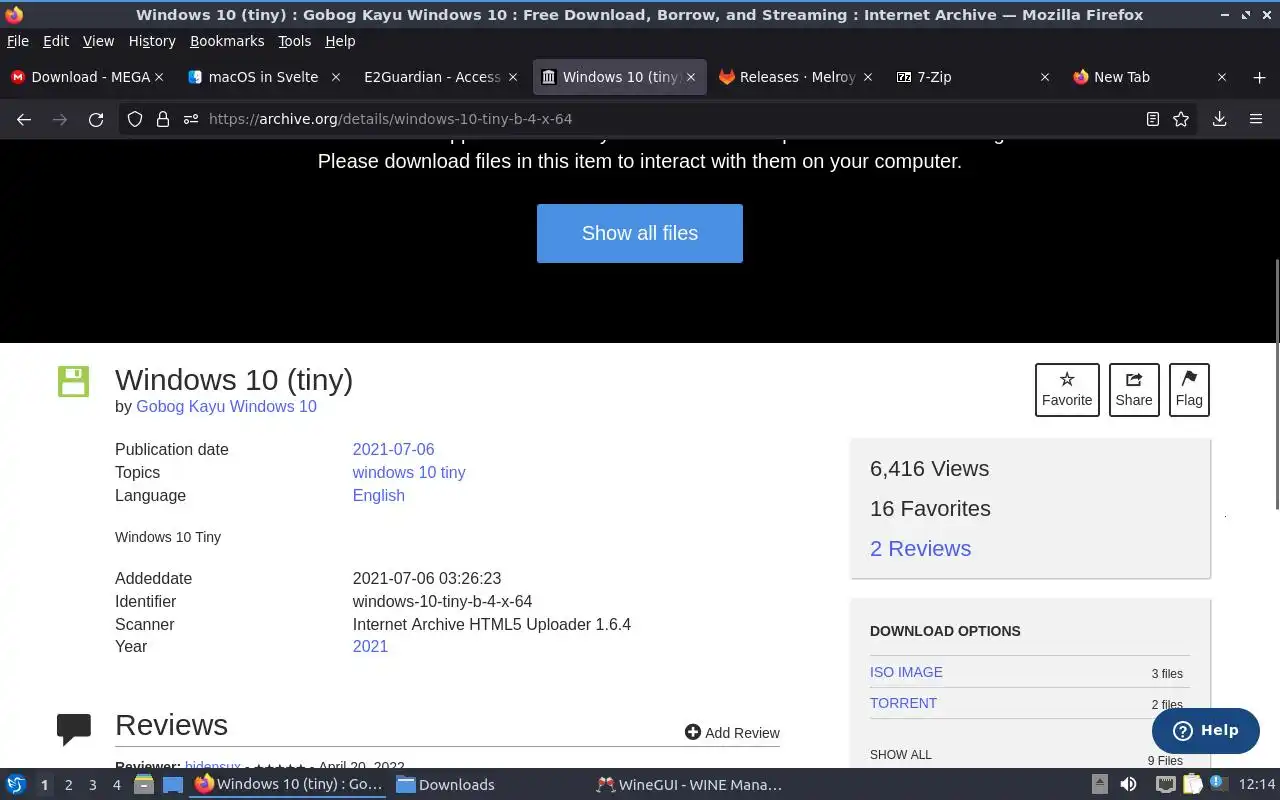The width and height of the screenshot is (1280, 800).
Task: Click the Show all files button
Action: tap(640, 233)
